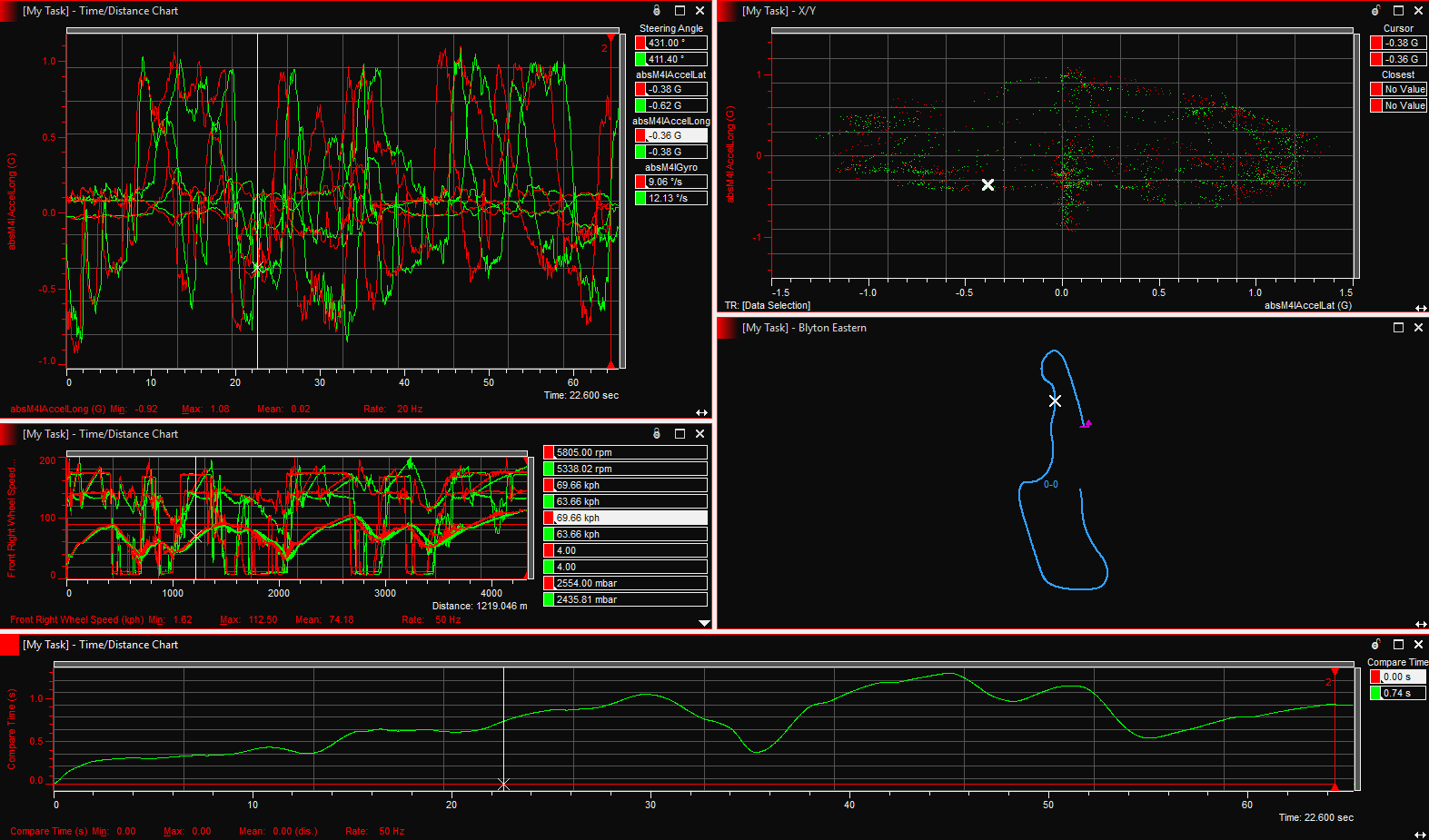Viewport: 1429px width, 840px height.
Task: Click vertical zoom bar right of X/Y chart
Action: point(1356,155)
